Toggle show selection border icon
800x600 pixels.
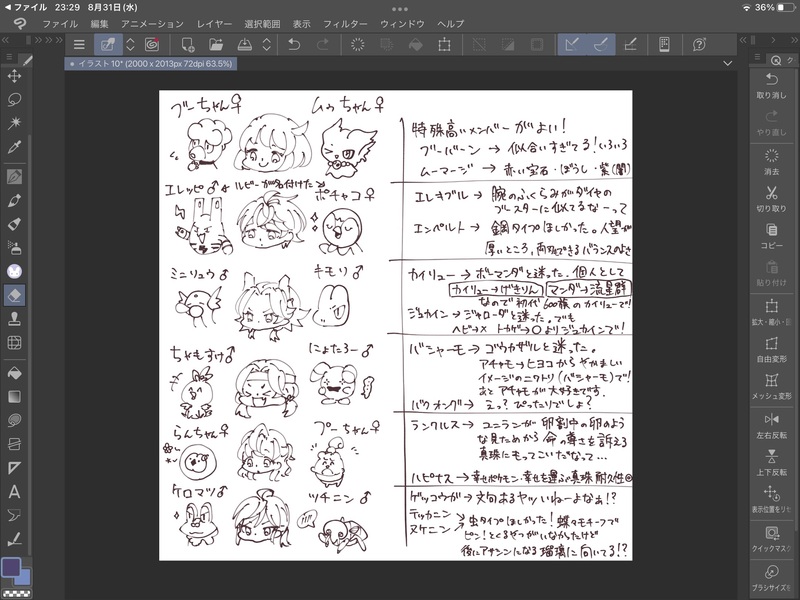537,44
